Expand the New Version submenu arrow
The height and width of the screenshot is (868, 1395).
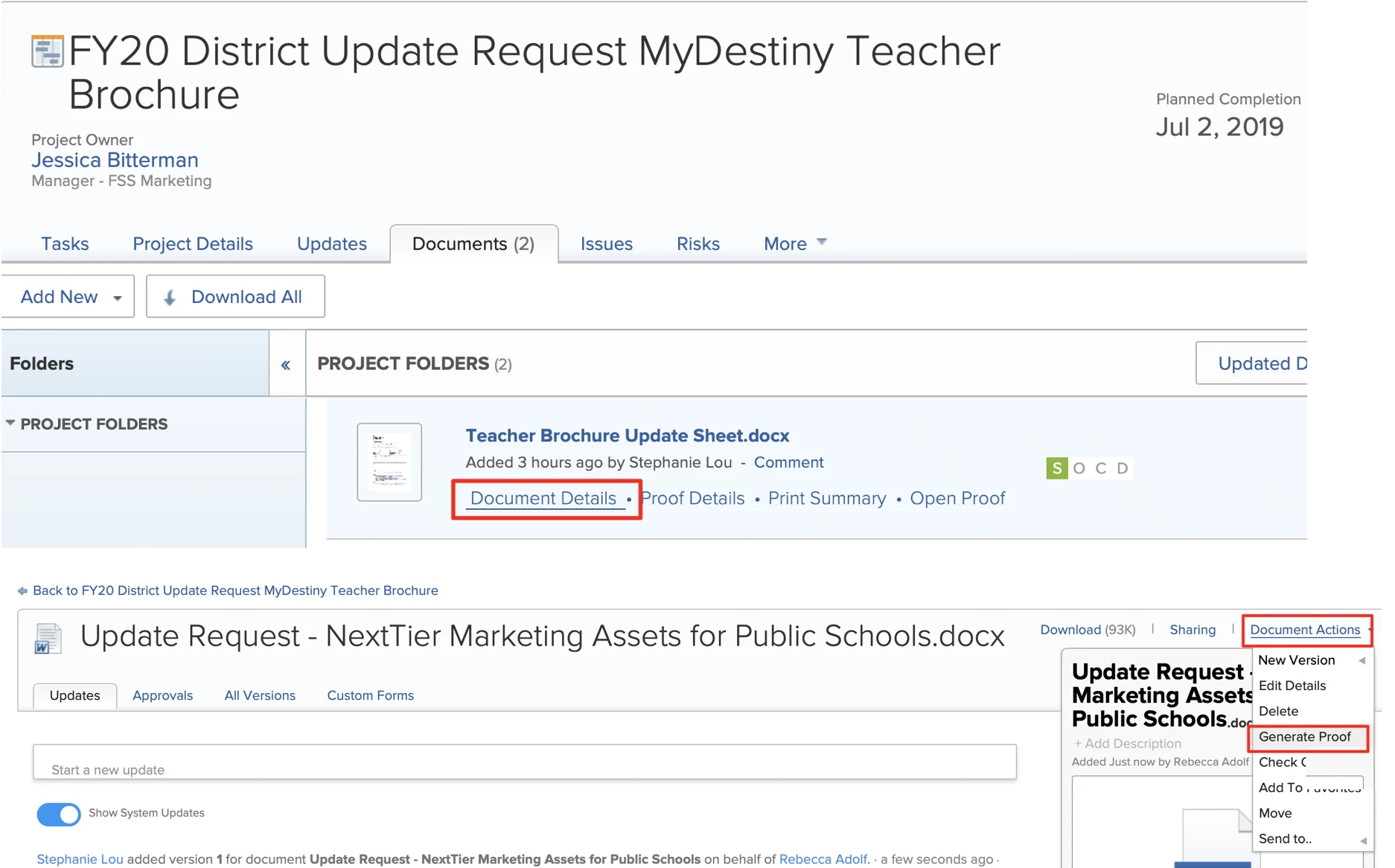1362,660
